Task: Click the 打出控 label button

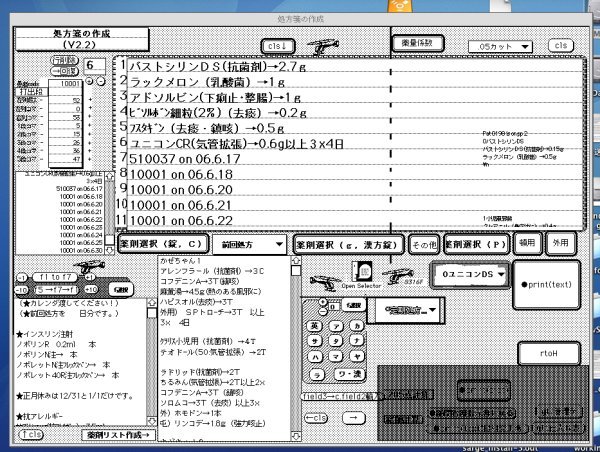Action: coord(32,91)
